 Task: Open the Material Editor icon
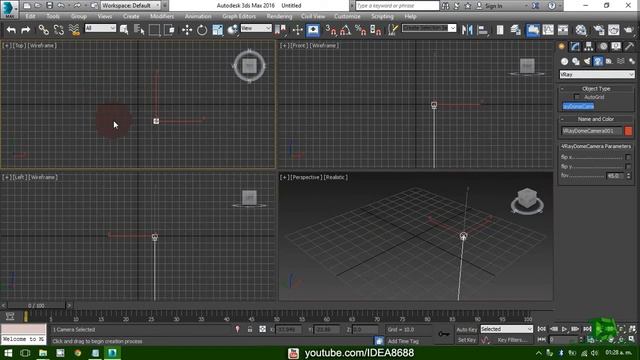click(581, 30)
